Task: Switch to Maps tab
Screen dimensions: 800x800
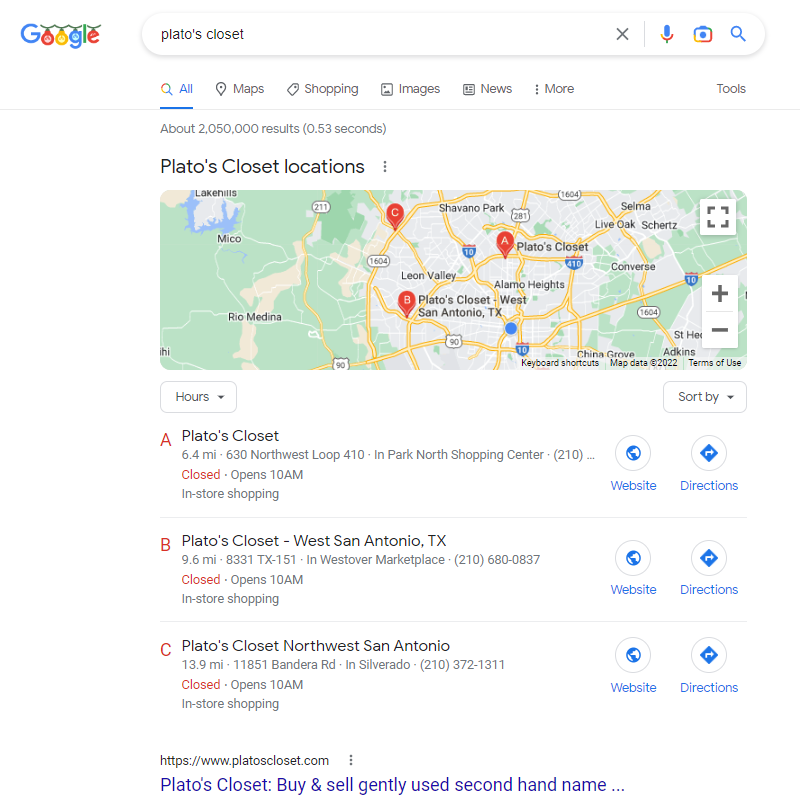Action: 240,89
